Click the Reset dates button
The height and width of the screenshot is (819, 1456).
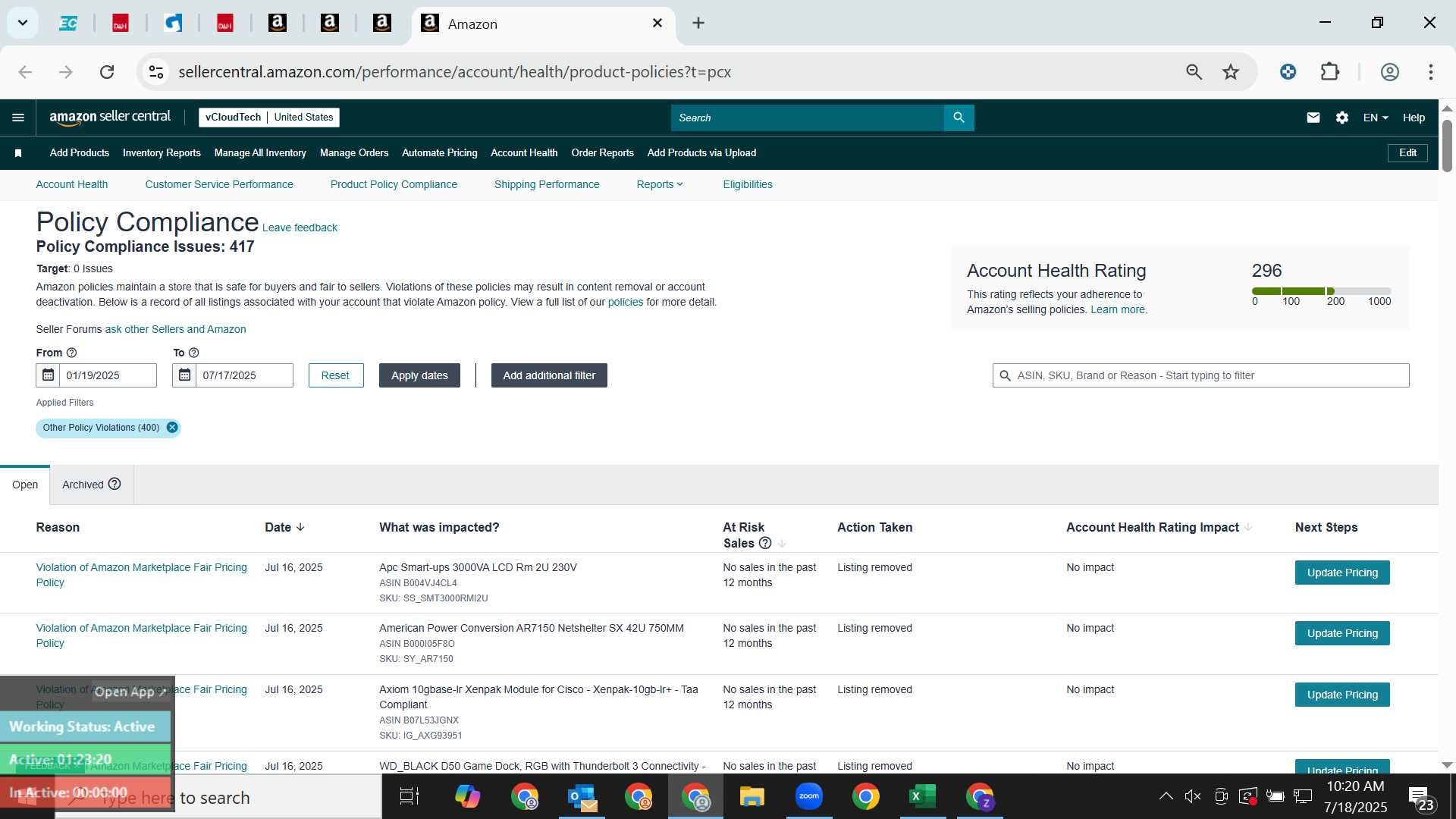[336, 375]
